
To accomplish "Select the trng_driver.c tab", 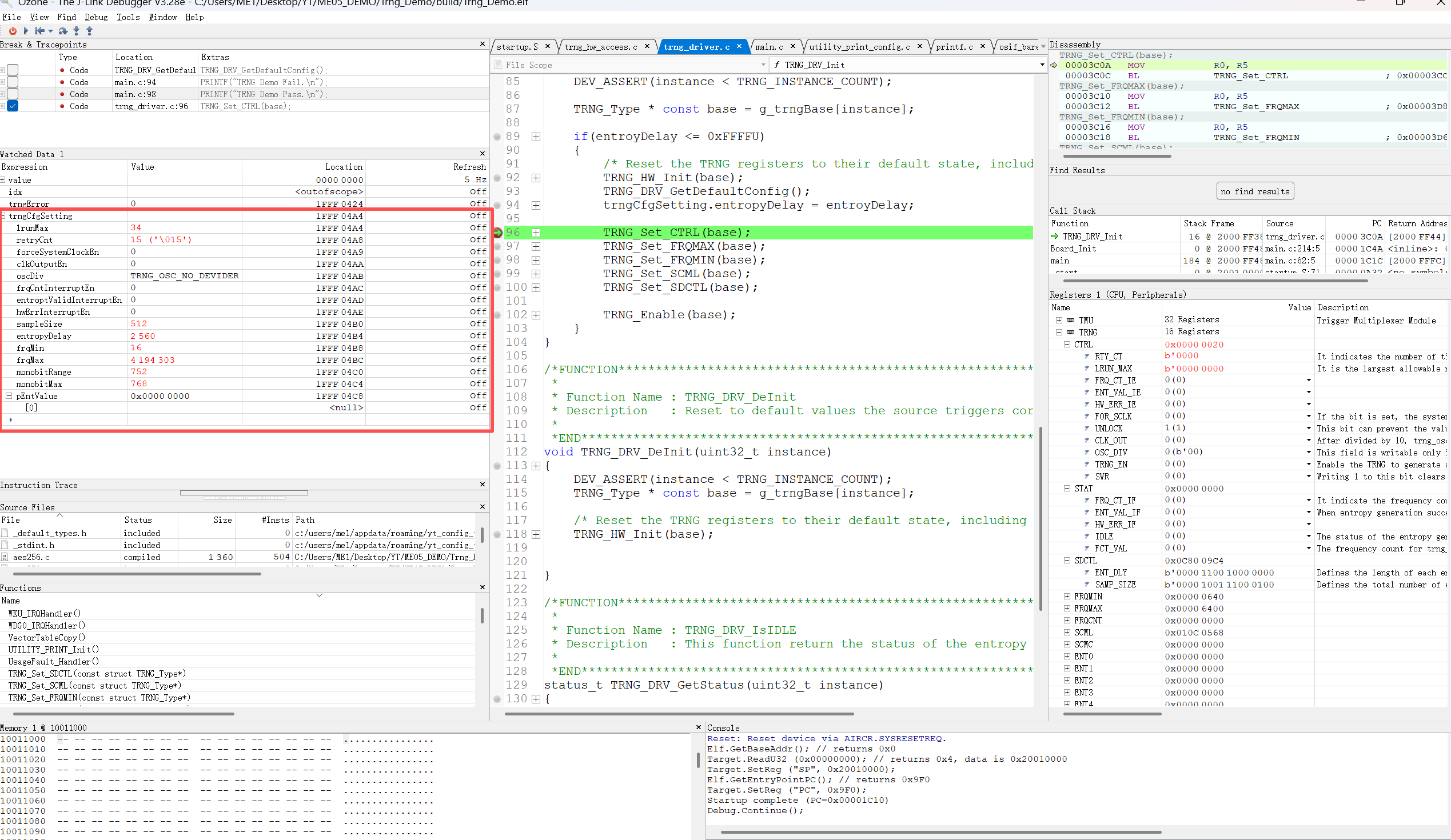I will click(696, 47).
